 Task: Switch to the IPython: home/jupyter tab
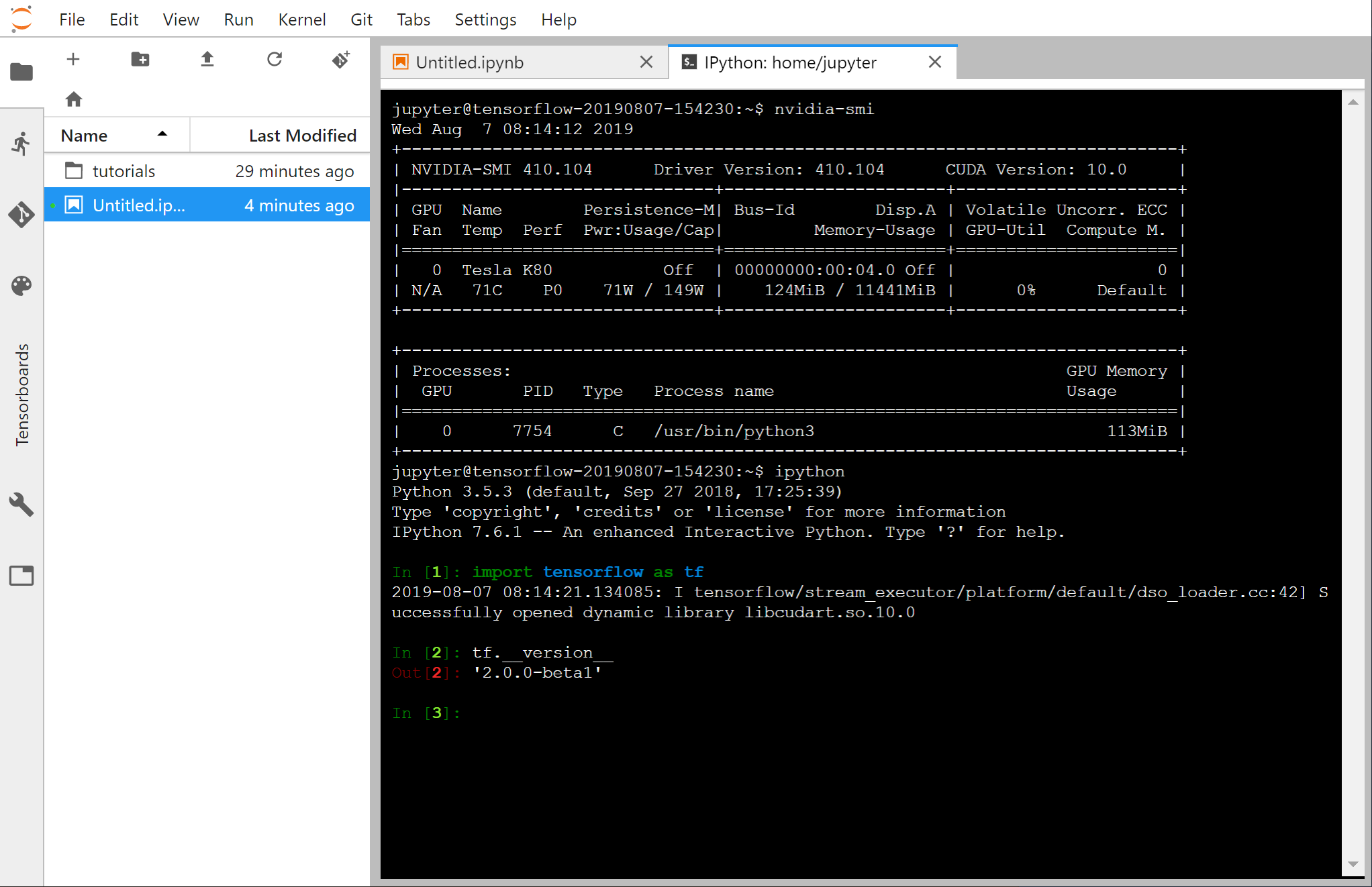[812, 62]
